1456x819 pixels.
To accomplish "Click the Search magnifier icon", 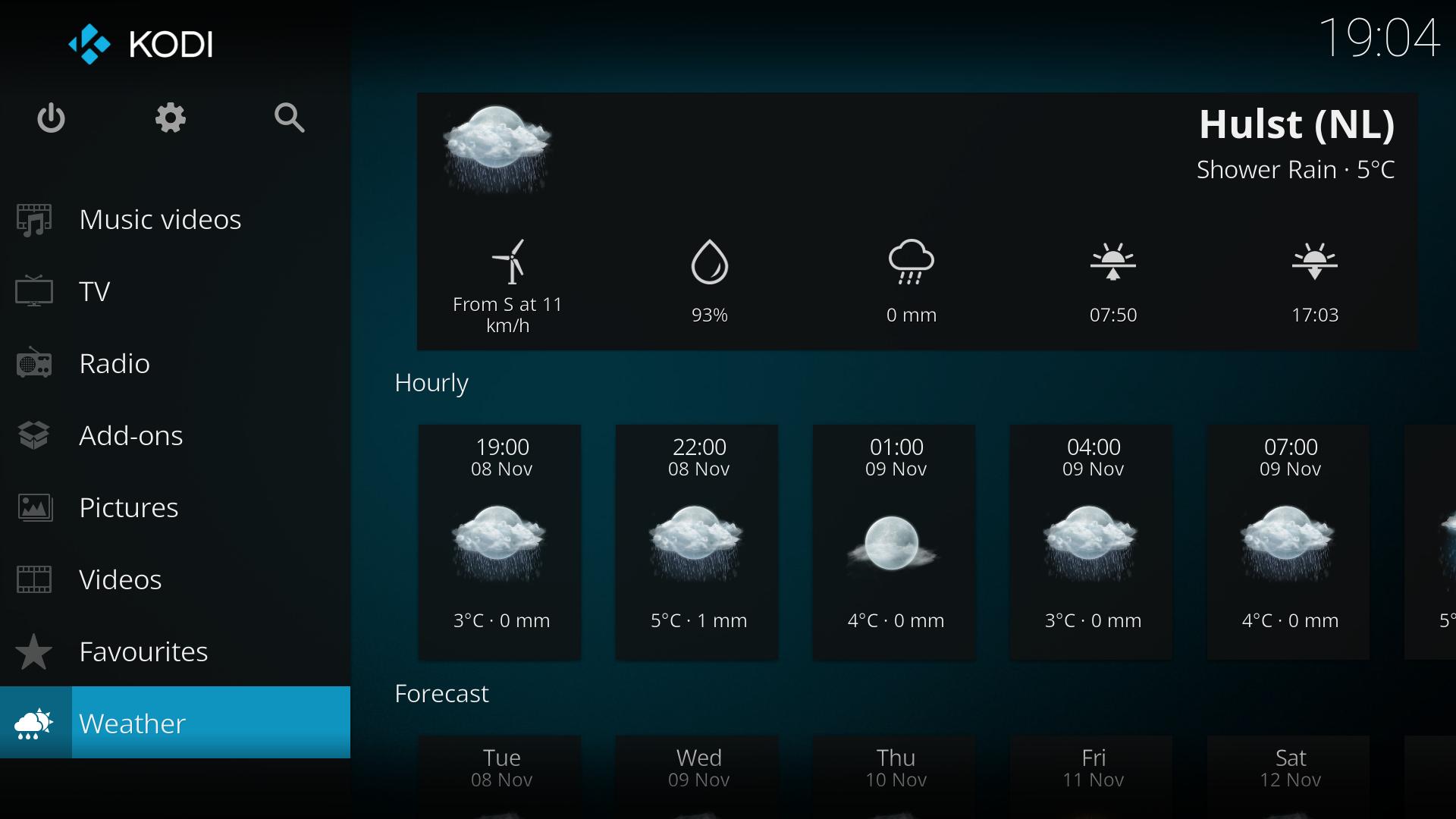I will pyautogui.click(x=293, y=117).
